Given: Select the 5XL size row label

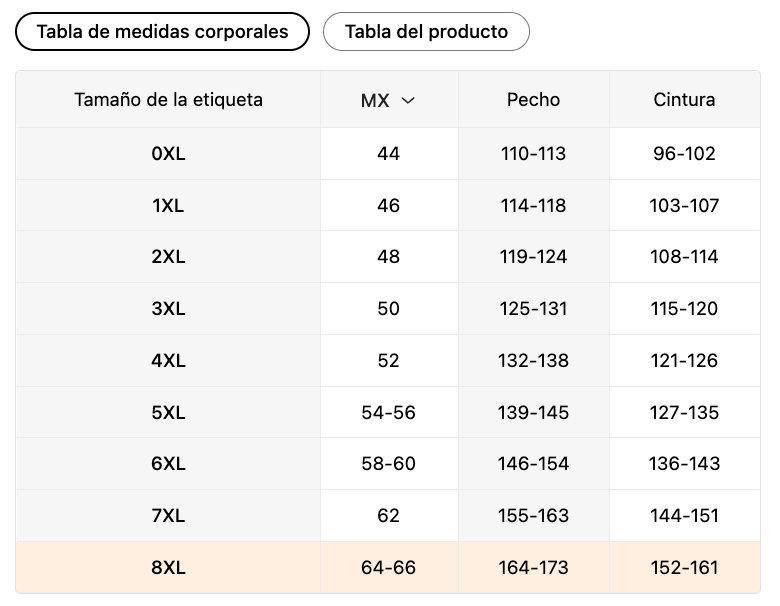Looking at the screenshot, I should 169,412.
